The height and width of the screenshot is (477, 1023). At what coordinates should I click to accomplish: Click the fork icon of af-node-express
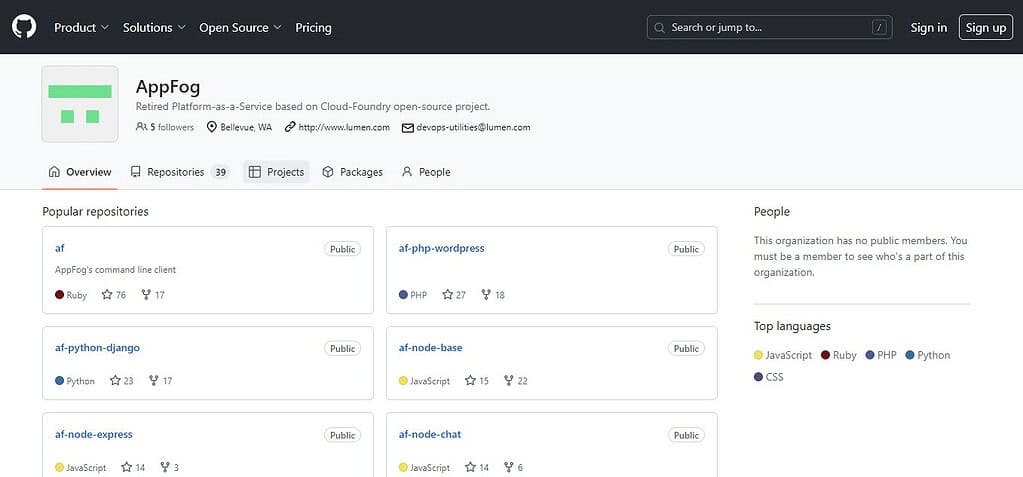click(x=165, y=467)
